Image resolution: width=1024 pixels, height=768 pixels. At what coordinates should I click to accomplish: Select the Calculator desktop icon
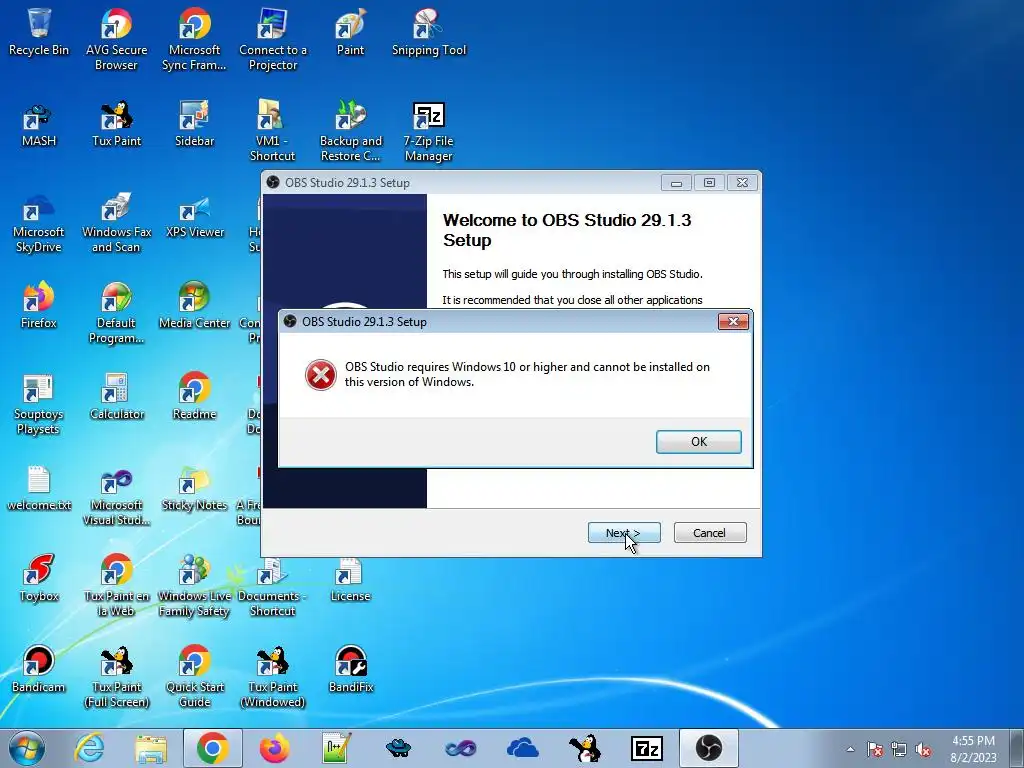(116, 396)
